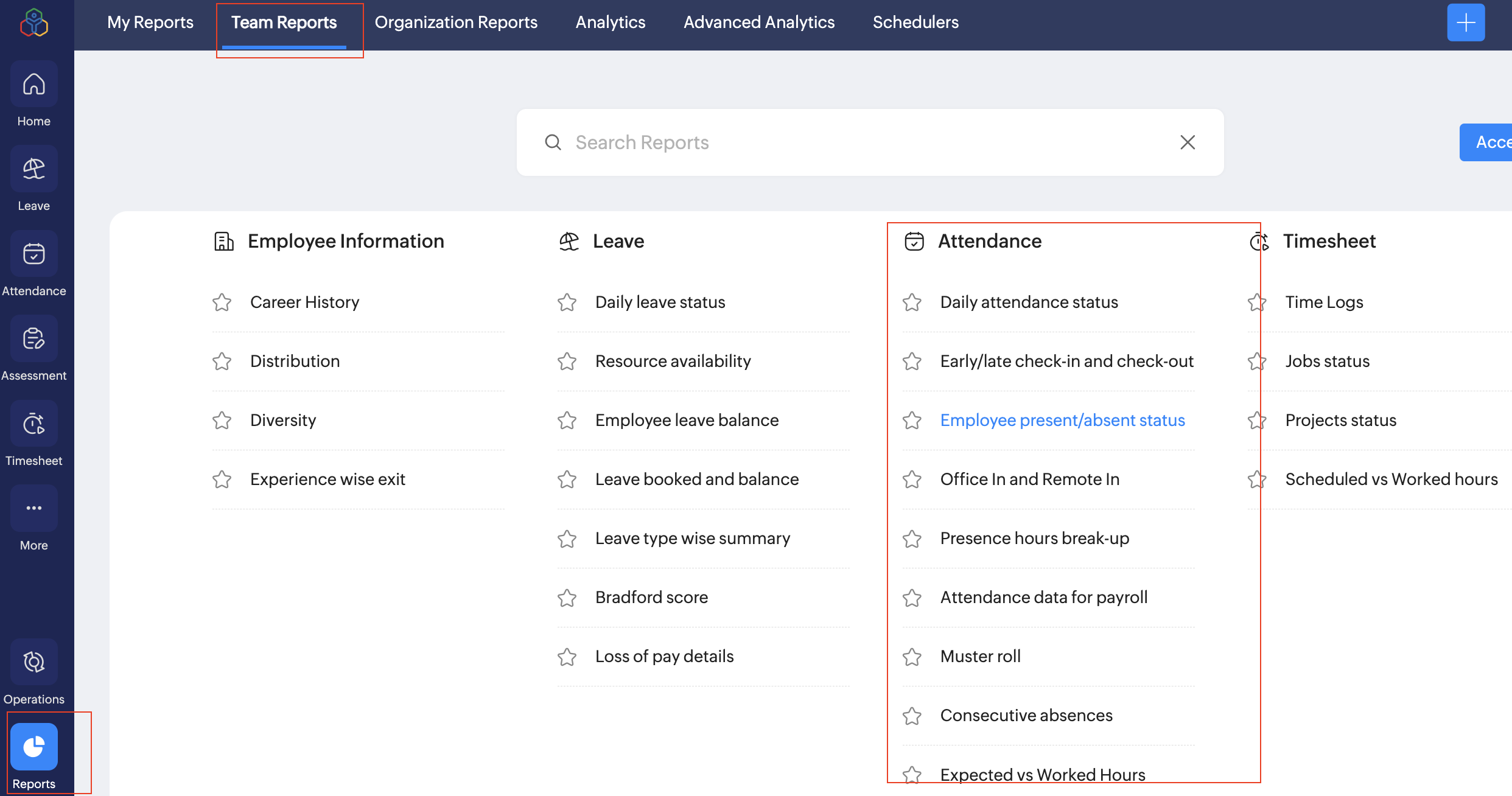Click the blue plus add button
The height and width of the screenshot is (796, 1512).
1465,23
